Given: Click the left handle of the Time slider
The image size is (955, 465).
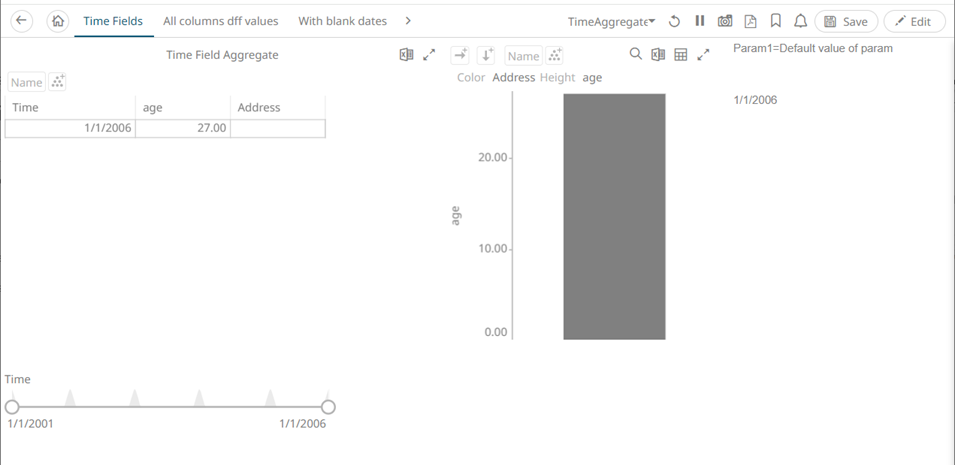Looking at the screenshot, I should (x=12, y=407).
